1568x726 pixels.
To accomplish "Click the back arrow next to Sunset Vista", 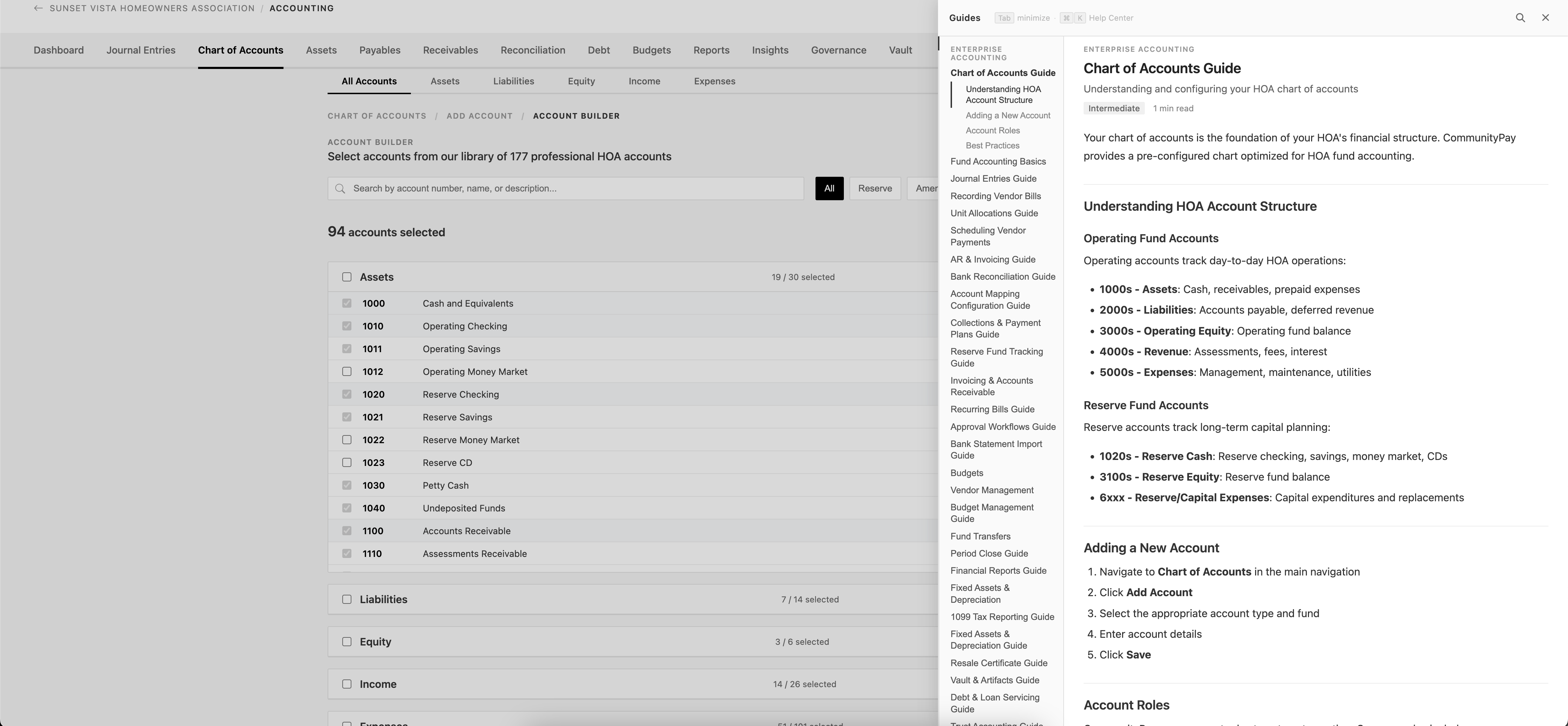I will click(38, 8).
